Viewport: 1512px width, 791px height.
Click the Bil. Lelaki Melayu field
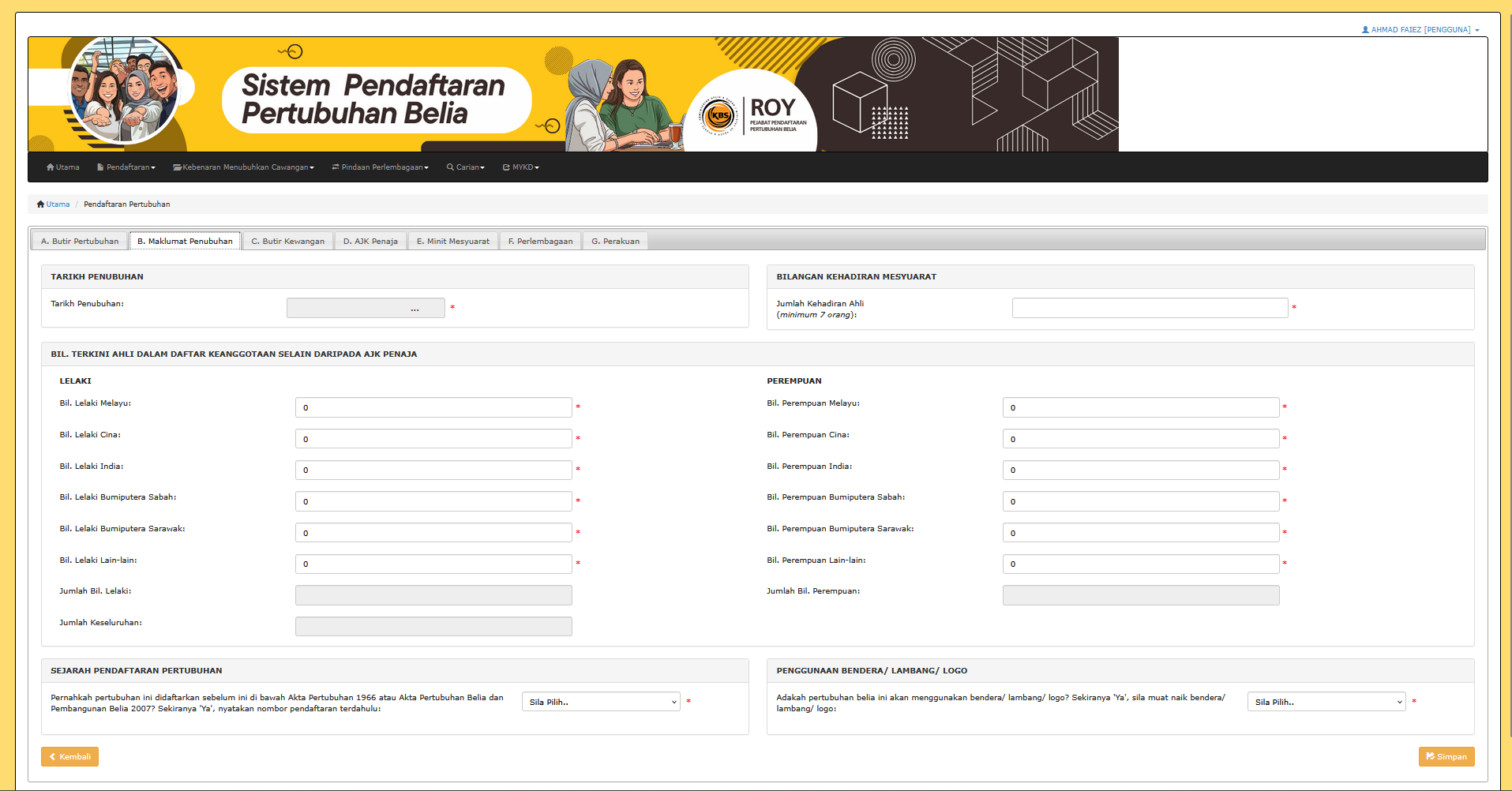pos(433,407)
